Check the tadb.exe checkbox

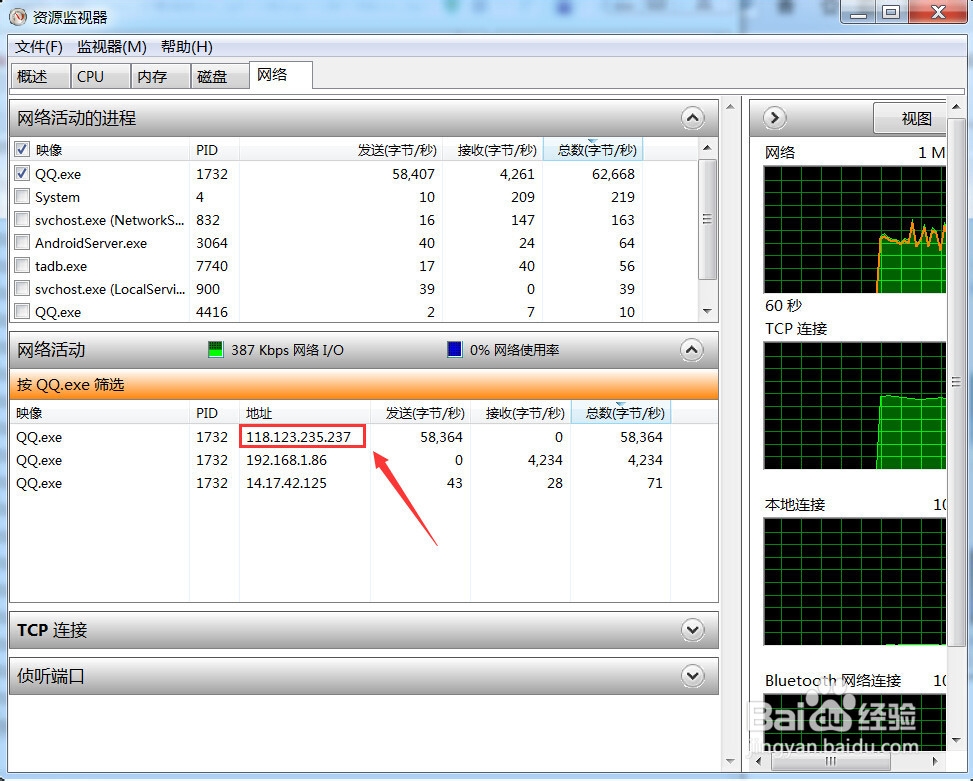coord(22,266)
